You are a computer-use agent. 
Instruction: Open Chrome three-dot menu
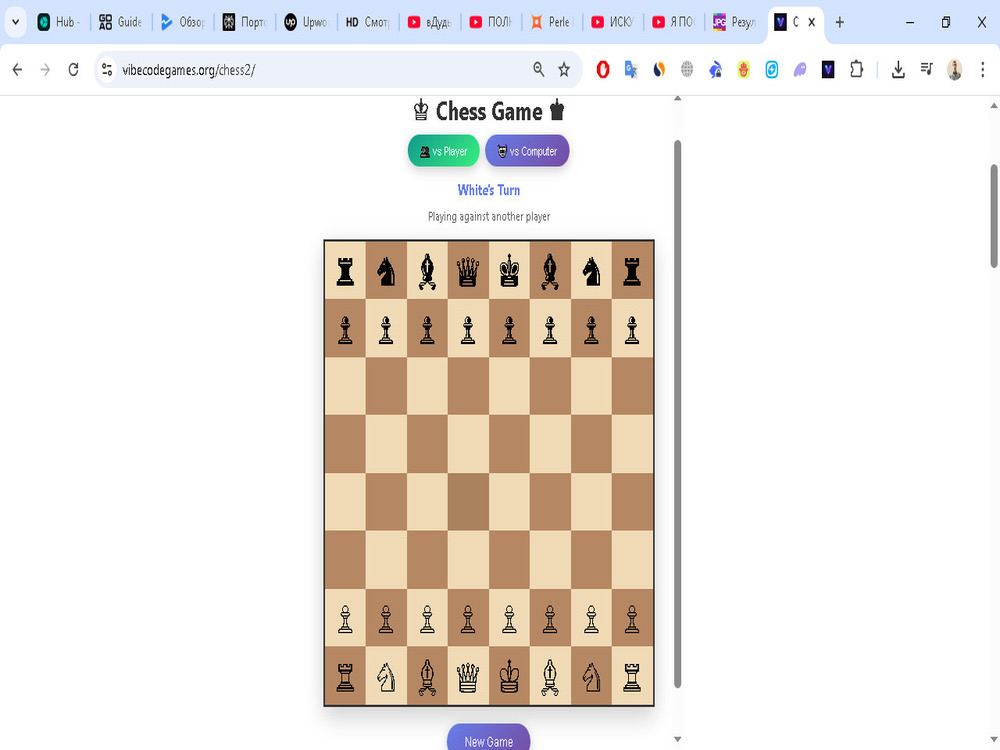point(982,70)
